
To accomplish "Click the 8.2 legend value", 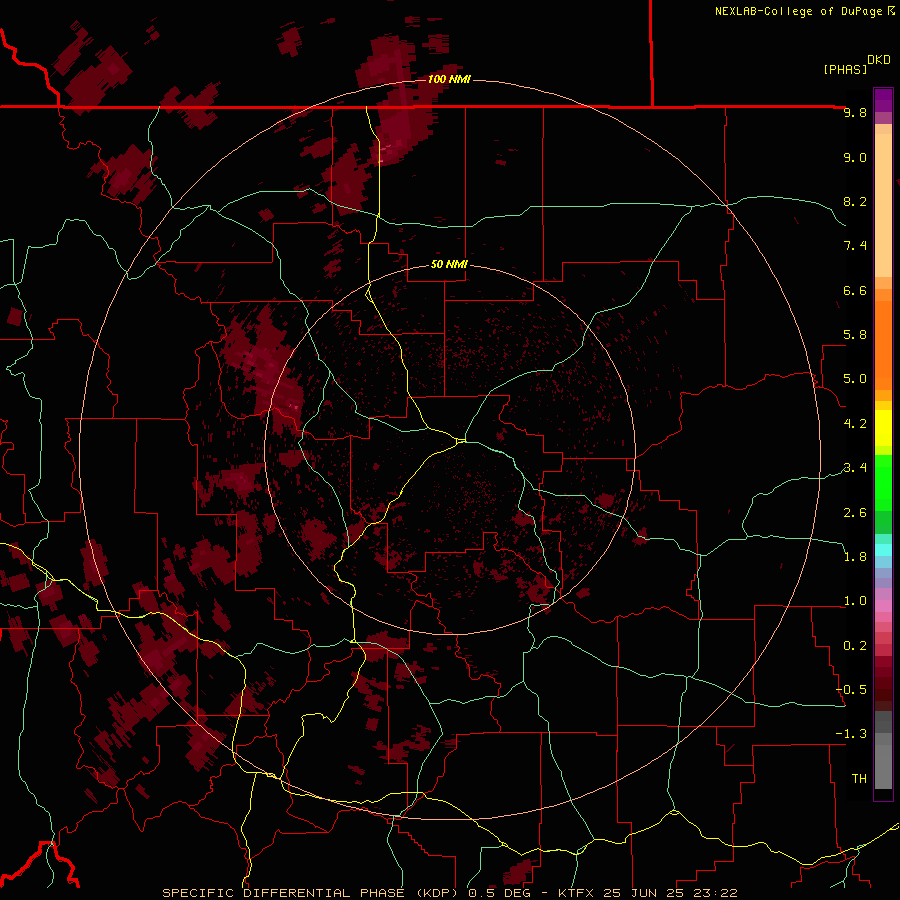I will 855,201.
